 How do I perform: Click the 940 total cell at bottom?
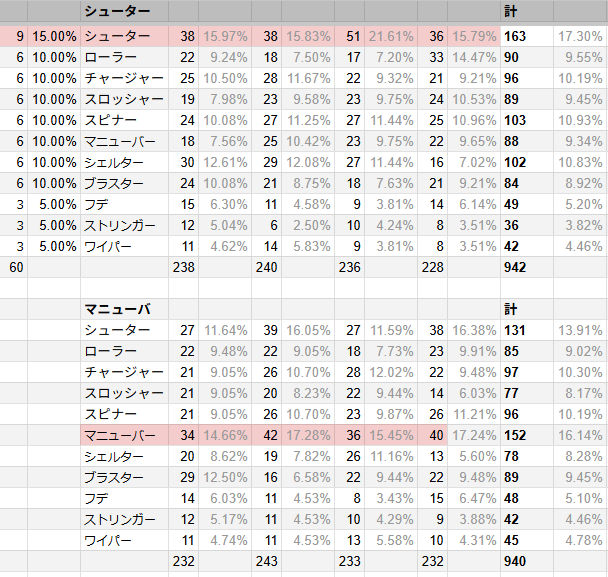(x=527, y=561)
